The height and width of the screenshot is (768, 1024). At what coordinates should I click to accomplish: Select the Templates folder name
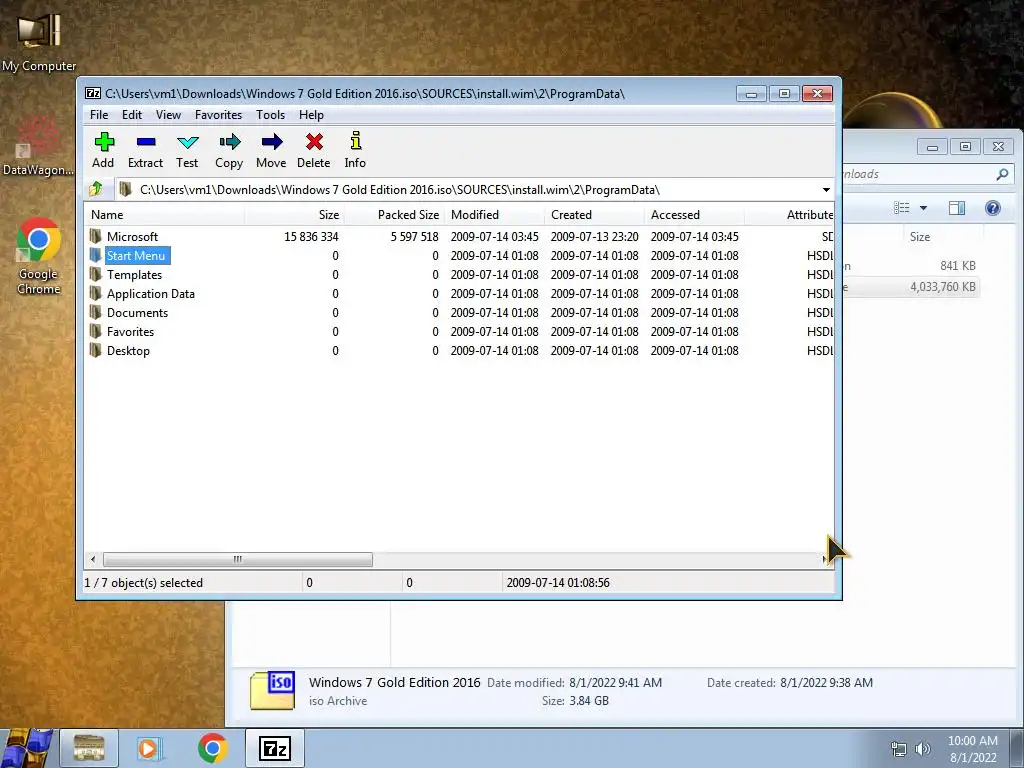click(x=135, y=274)
